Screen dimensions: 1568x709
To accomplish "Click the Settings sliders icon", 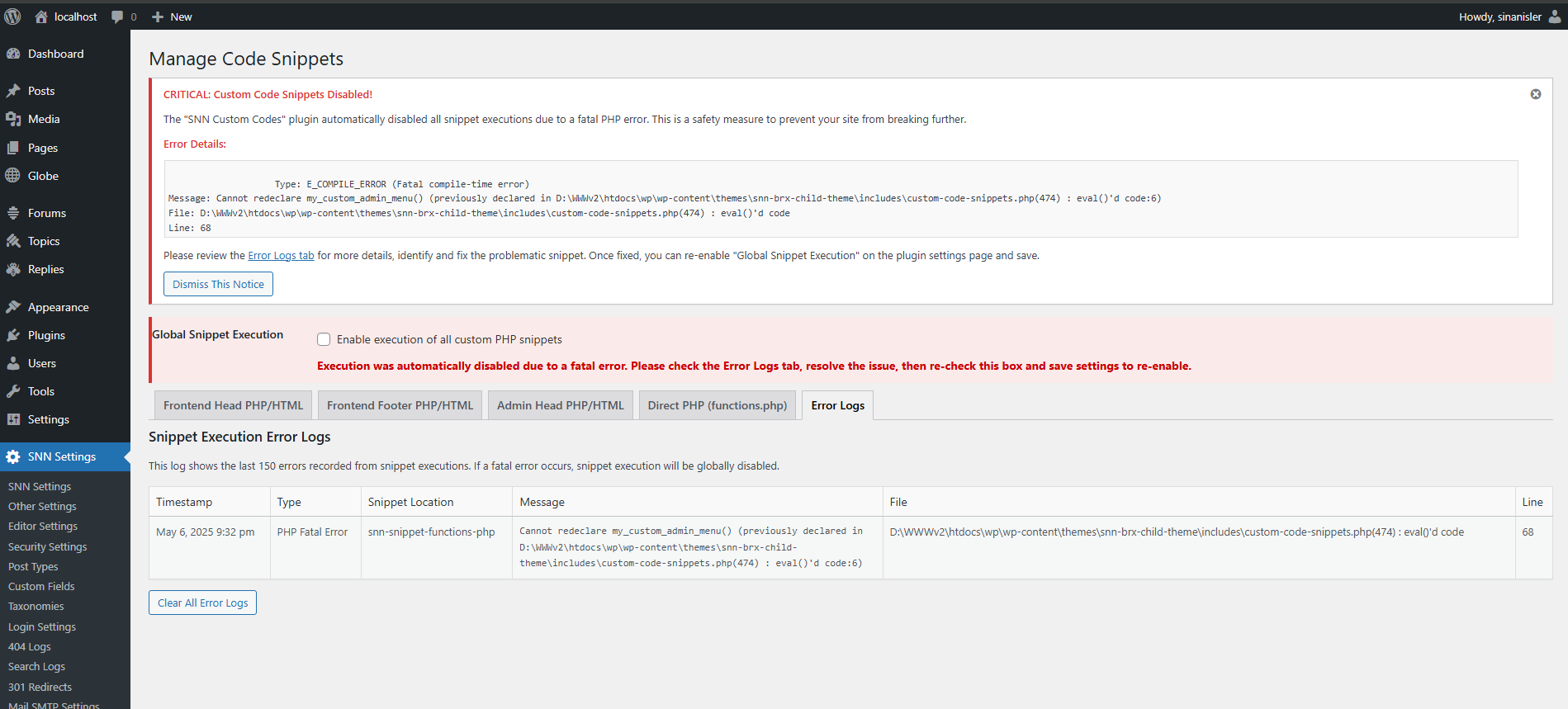I will tap(13, 419).
